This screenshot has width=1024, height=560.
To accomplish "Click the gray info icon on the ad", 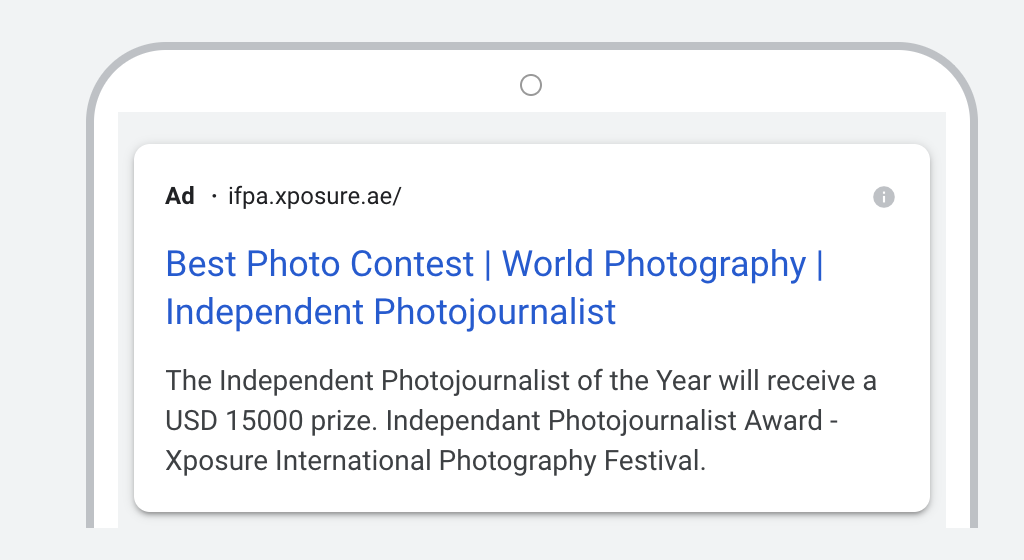I will (x=884, y=196).
